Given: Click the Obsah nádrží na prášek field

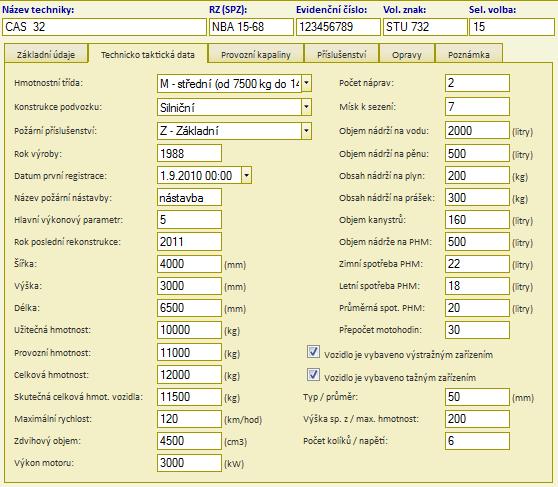Looking at the screenshot, I should pyautogui.click(x=477, y=198).
